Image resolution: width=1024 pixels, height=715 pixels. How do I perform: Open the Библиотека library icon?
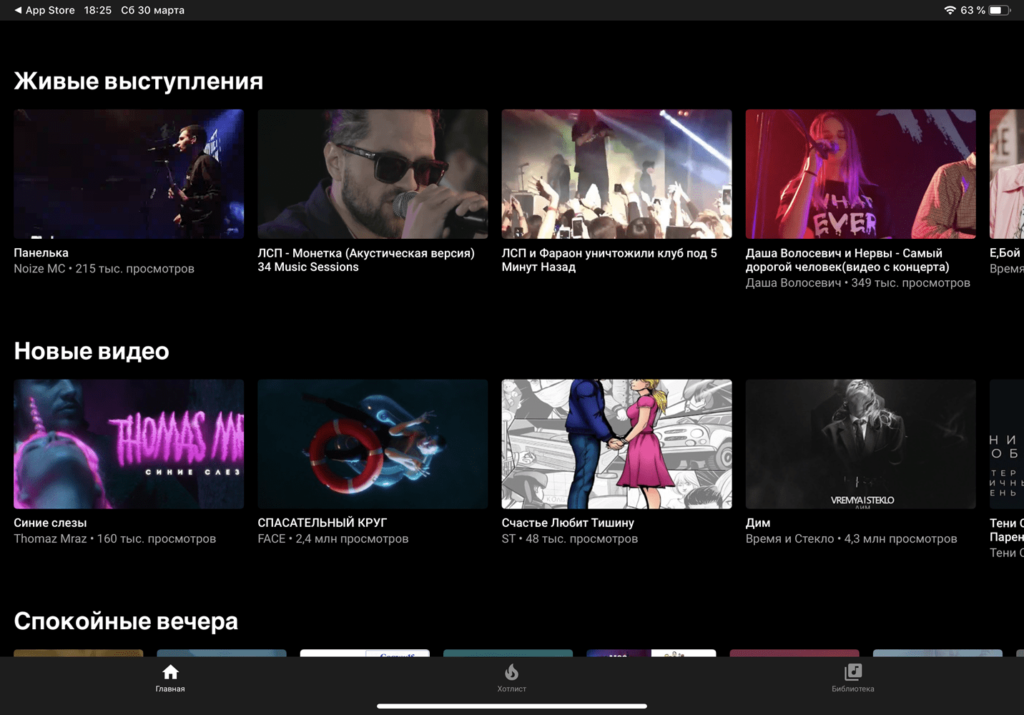pos(852,672)
